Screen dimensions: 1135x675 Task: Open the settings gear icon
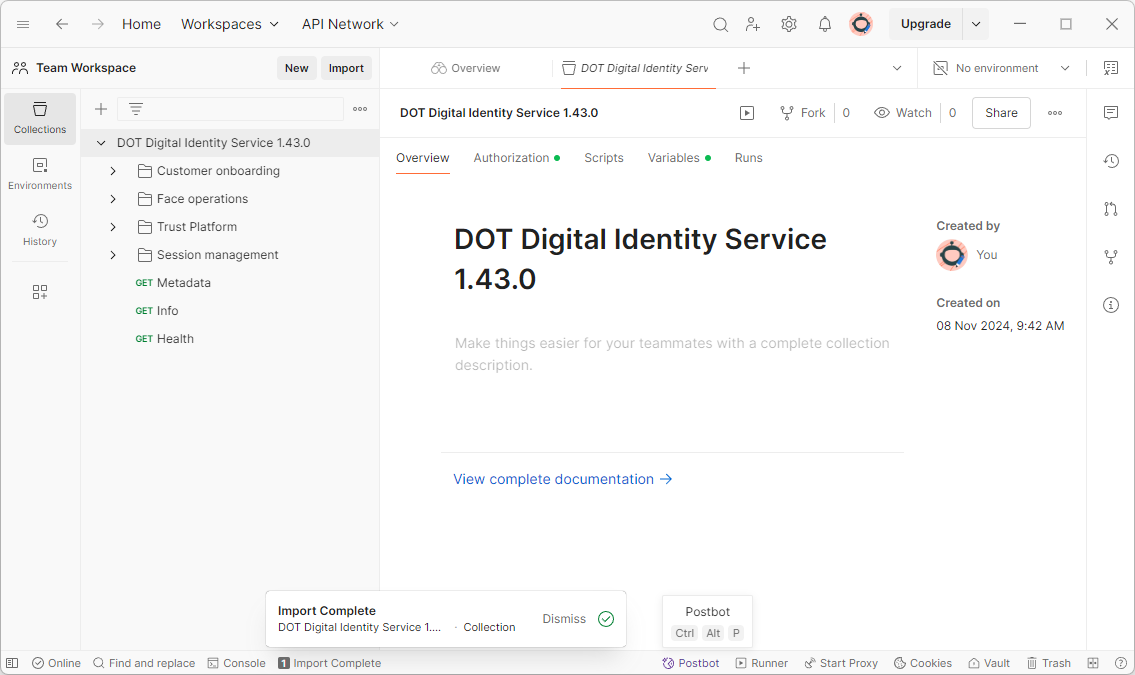pyautogui.click(x=788, y=25)
